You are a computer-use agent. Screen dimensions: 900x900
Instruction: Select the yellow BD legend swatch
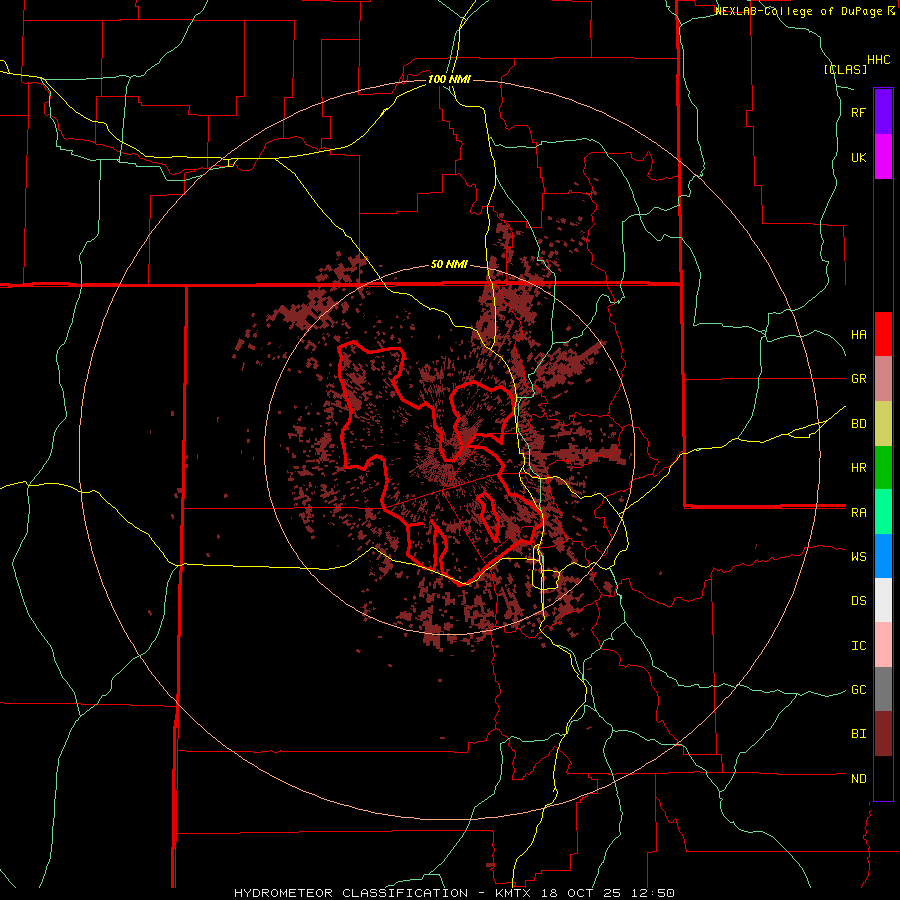pos(883,424)
